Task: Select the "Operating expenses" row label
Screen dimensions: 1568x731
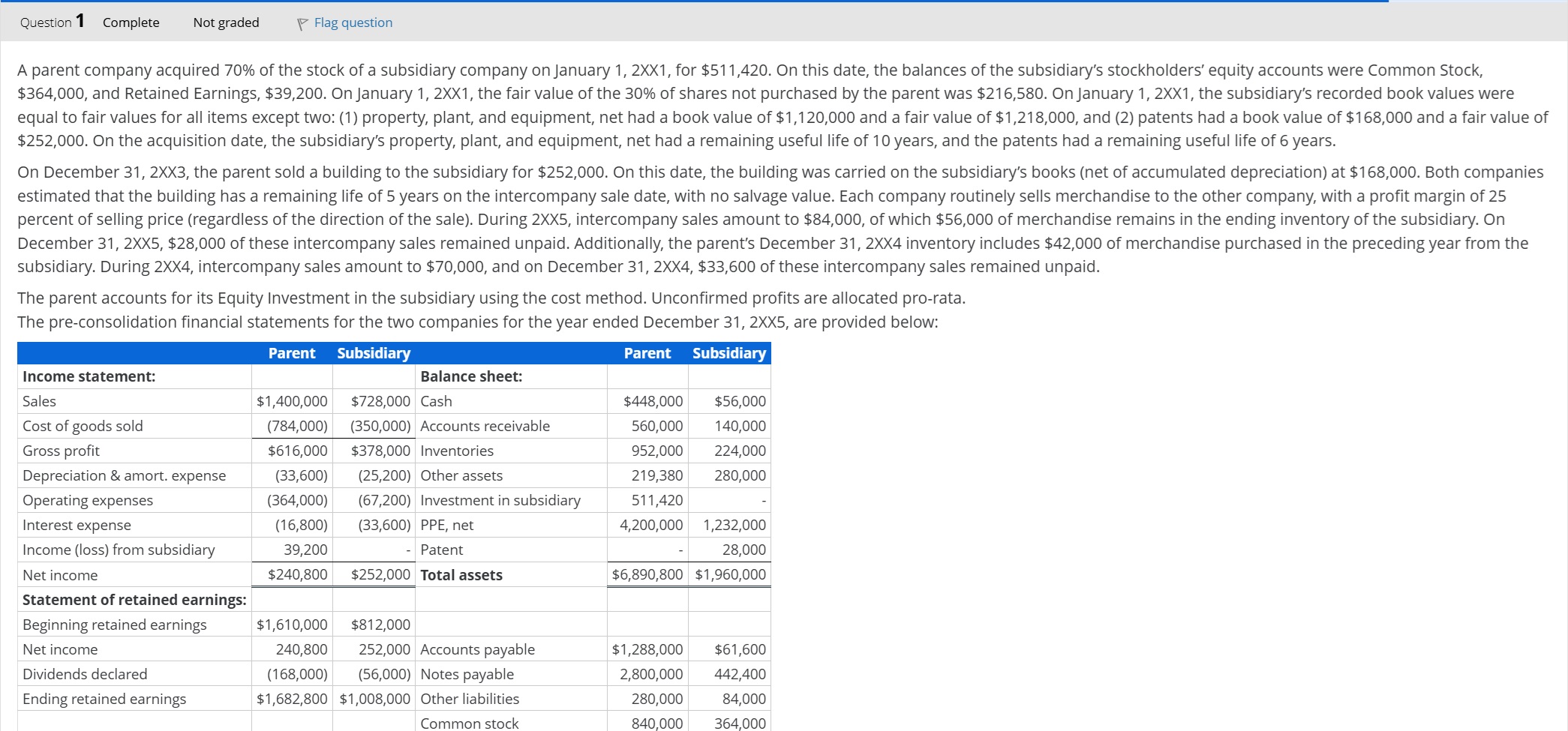Action: tap(88, 500)
